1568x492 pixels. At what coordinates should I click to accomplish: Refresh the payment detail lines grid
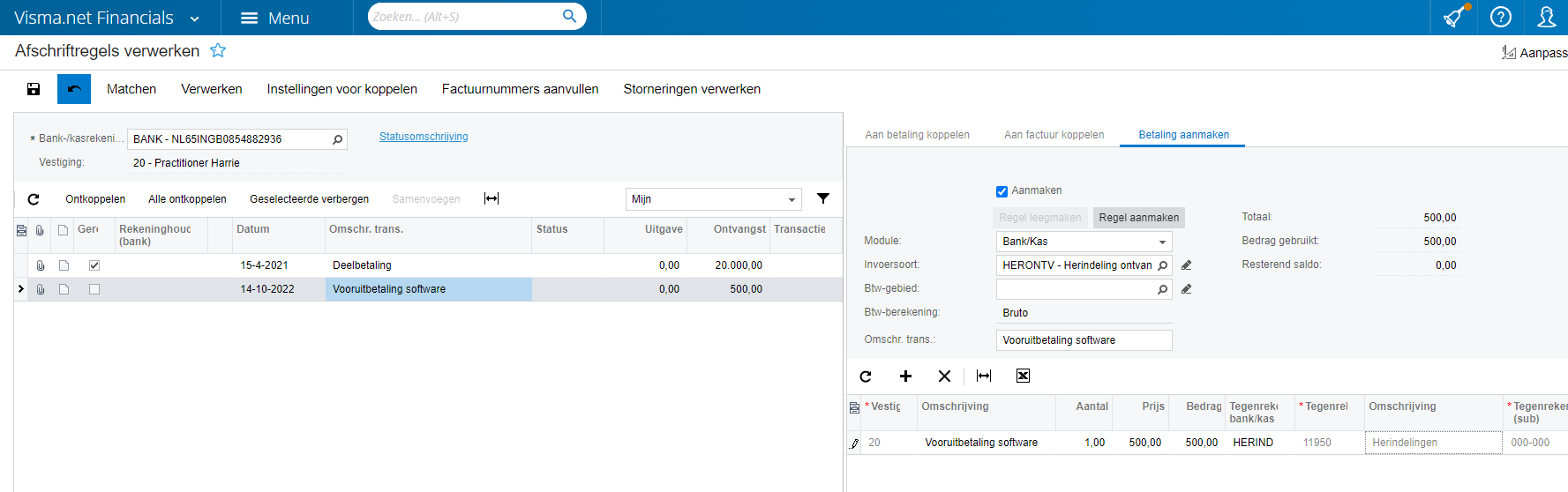click(x=866, y=376)
